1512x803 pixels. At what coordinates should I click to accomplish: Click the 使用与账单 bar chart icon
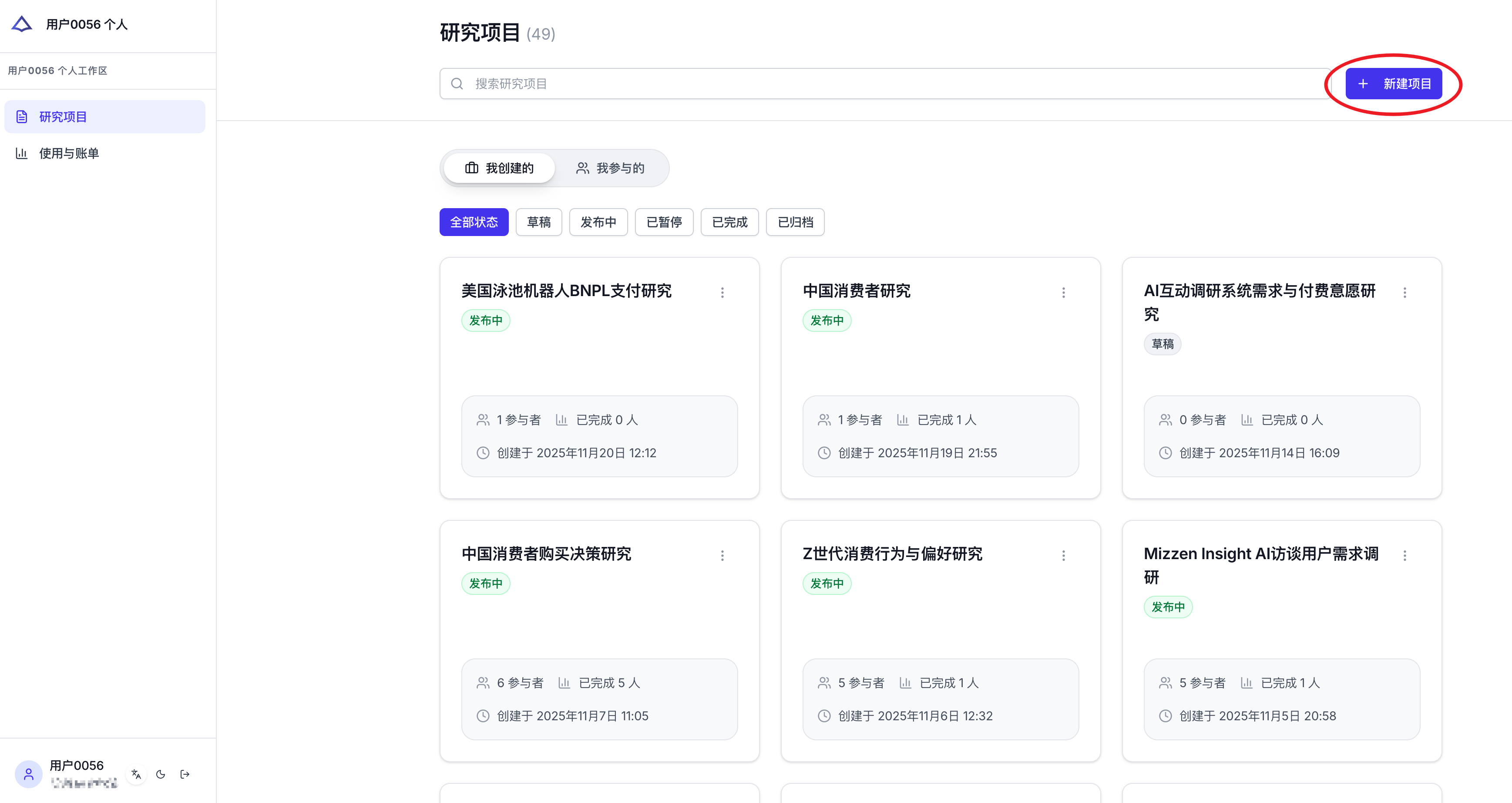(22, 153)
